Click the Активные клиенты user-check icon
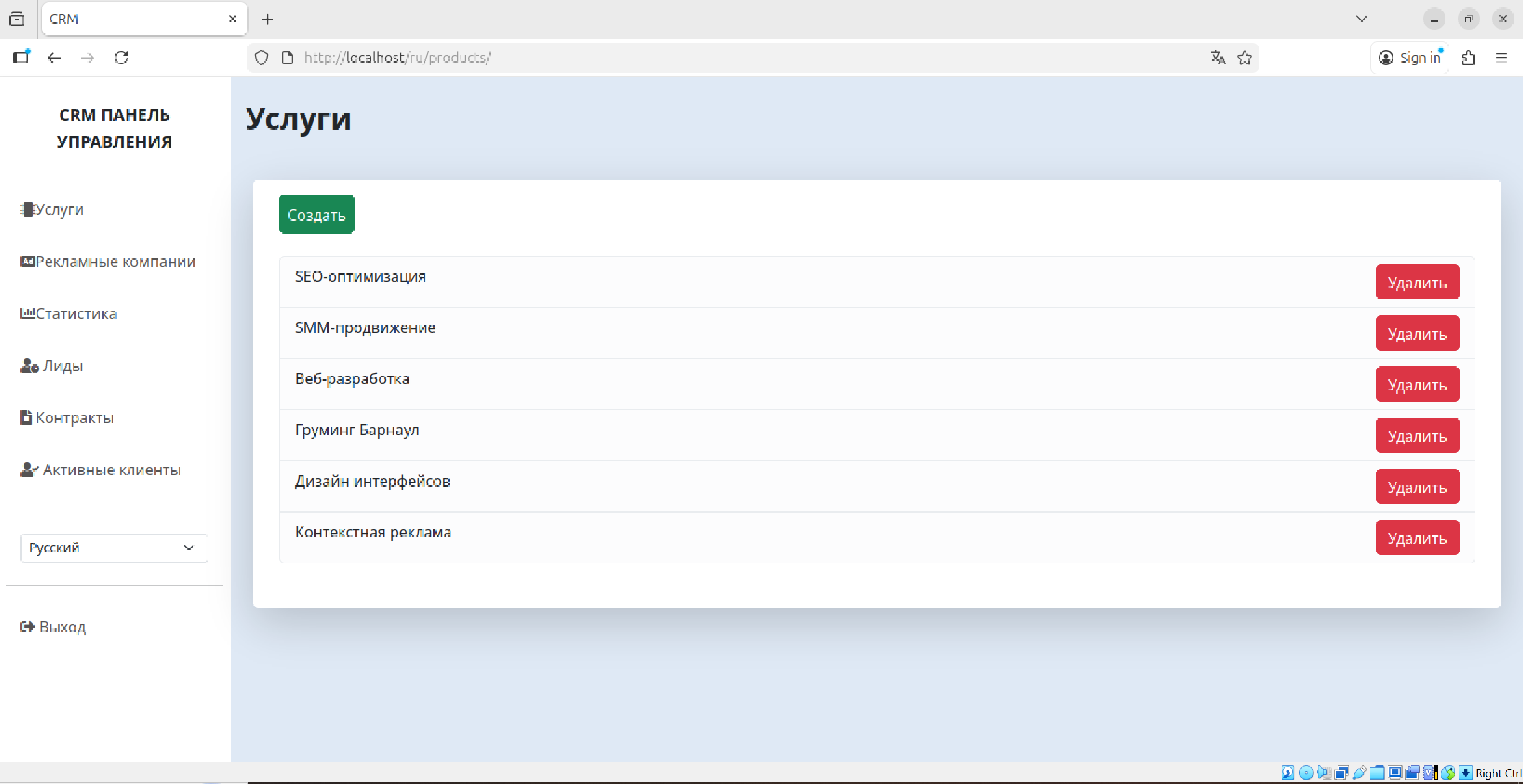The height and width of the screenshot is (784, 1523). pos(29,470)
